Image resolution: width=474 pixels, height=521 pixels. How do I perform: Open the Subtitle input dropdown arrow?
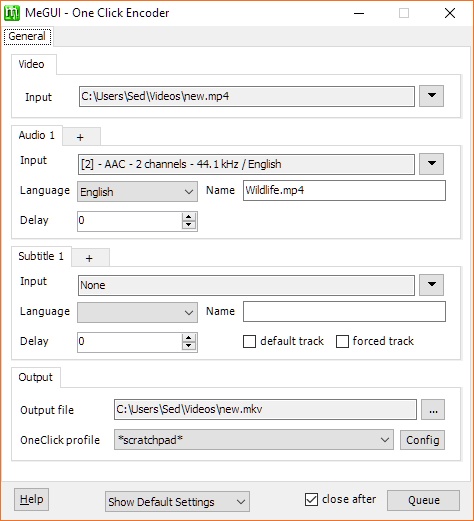pyautogui.click(x=431, y=285)
